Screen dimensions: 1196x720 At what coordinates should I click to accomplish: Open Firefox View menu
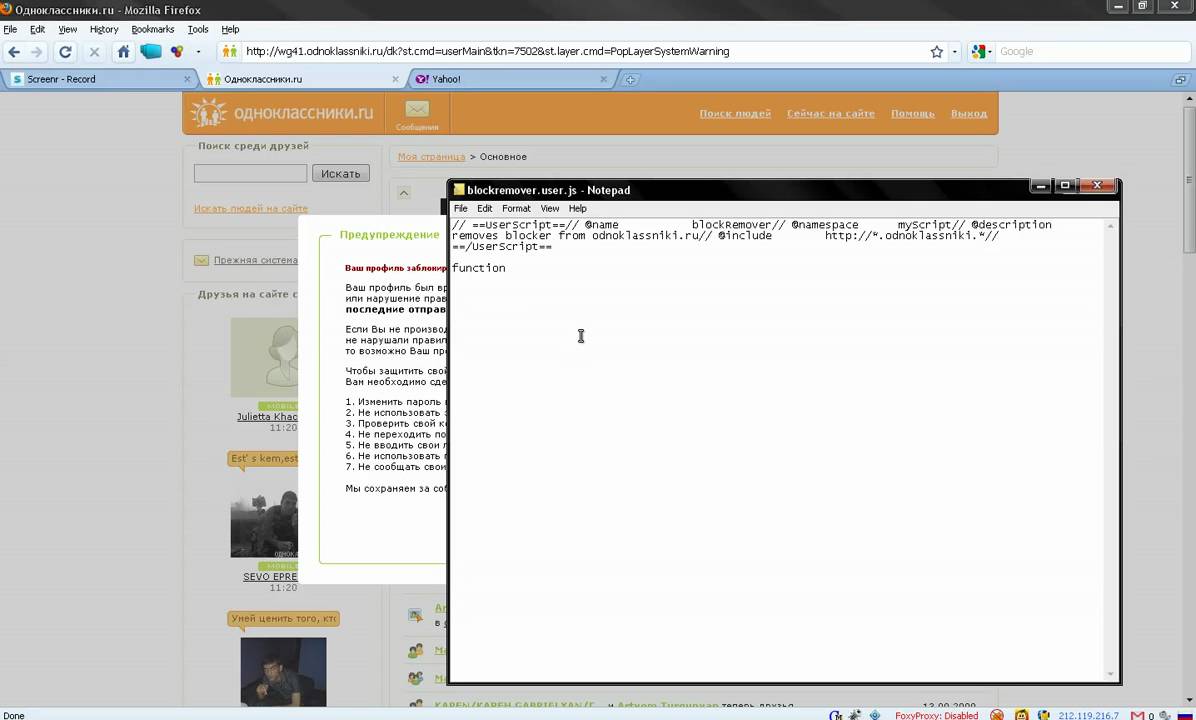point(68,29)
